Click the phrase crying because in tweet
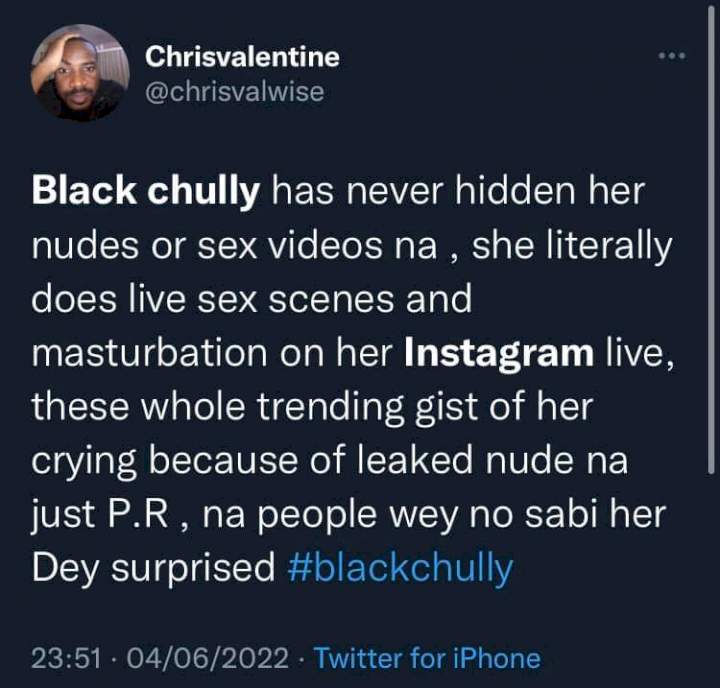Image resolution: width=720 pixels, height=688 pixels. 164,461
